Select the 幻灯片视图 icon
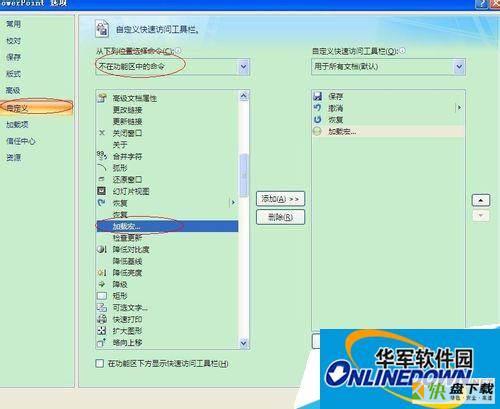Image resolution: width=500 pixels, height=409 pixels. [x=101, y=191]
